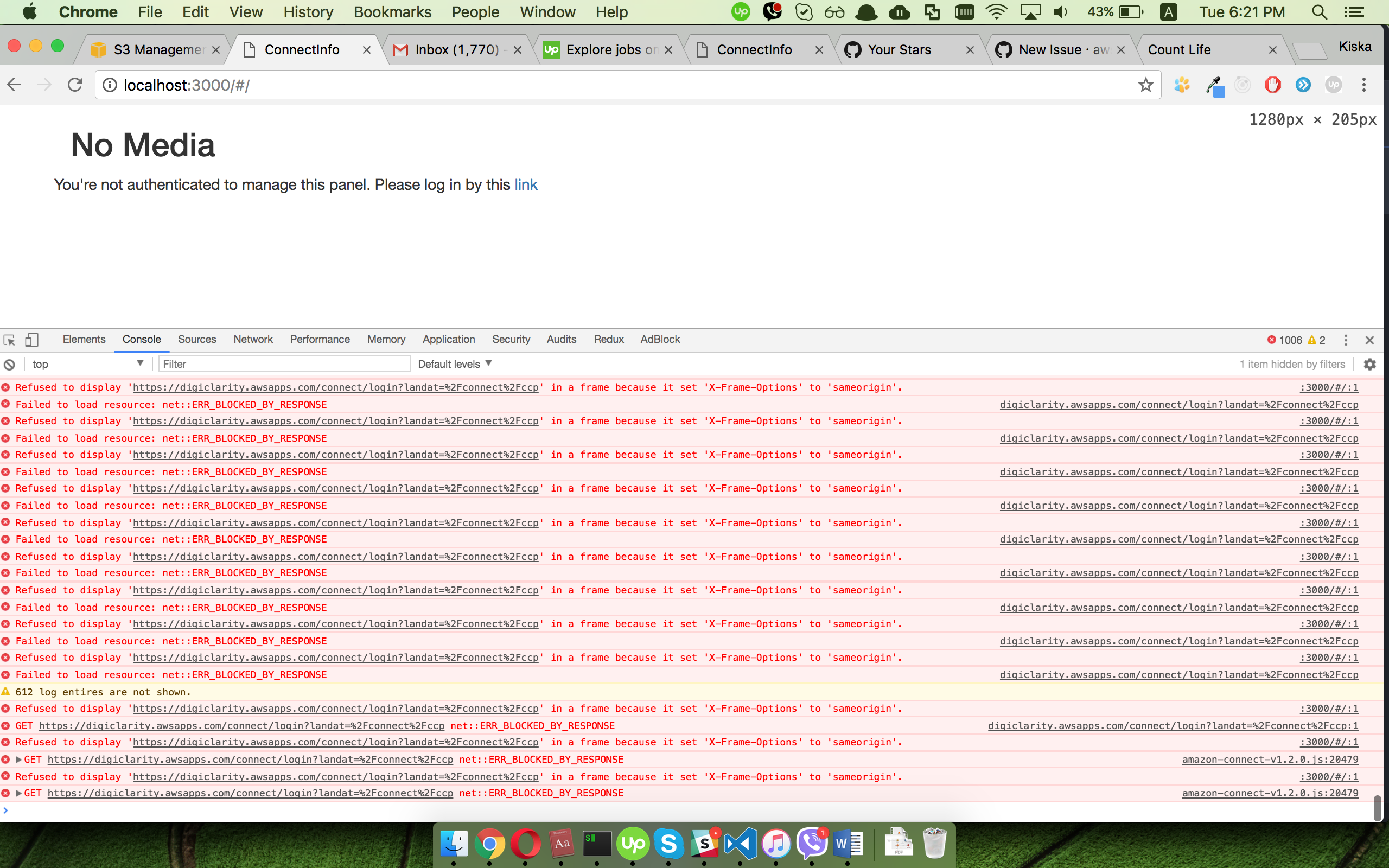1389x868 pixels.
Task: Open console settings gear icon
Action: [x=1370, y=364]
